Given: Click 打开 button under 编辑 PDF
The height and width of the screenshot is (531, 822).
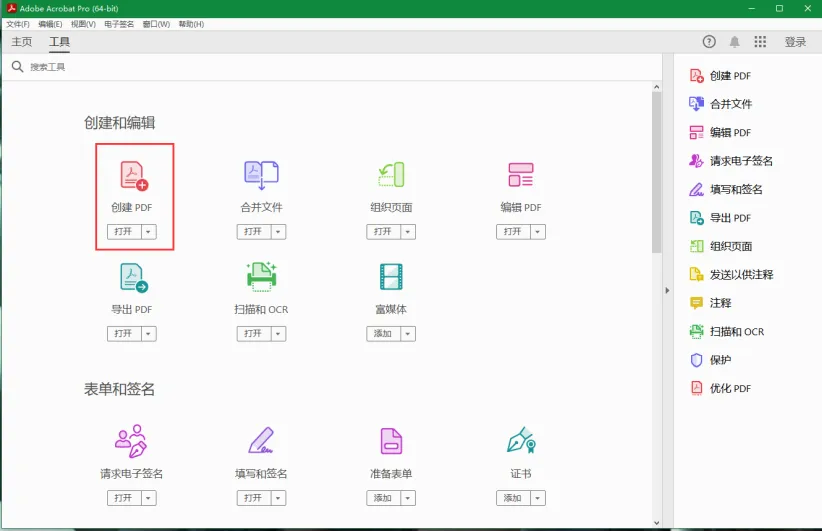Looking at the screenshot, I should coord(513,232).
